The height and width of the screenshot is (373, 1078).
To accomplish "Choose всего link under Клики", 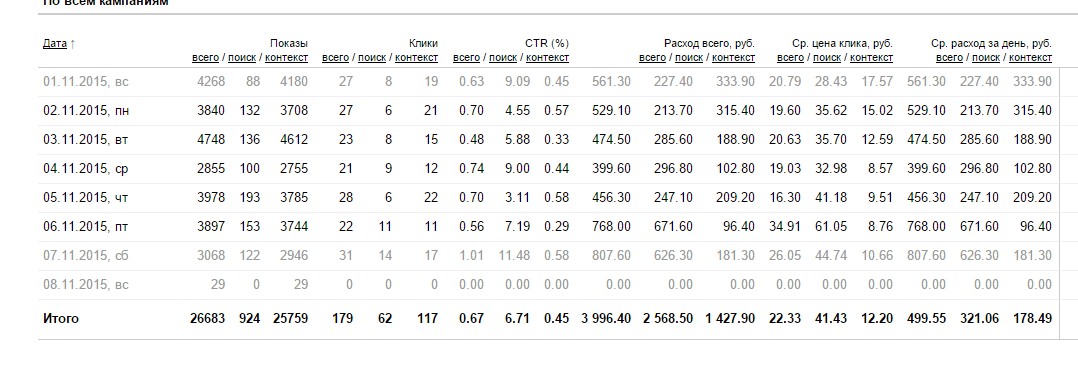I will (336, 58).
